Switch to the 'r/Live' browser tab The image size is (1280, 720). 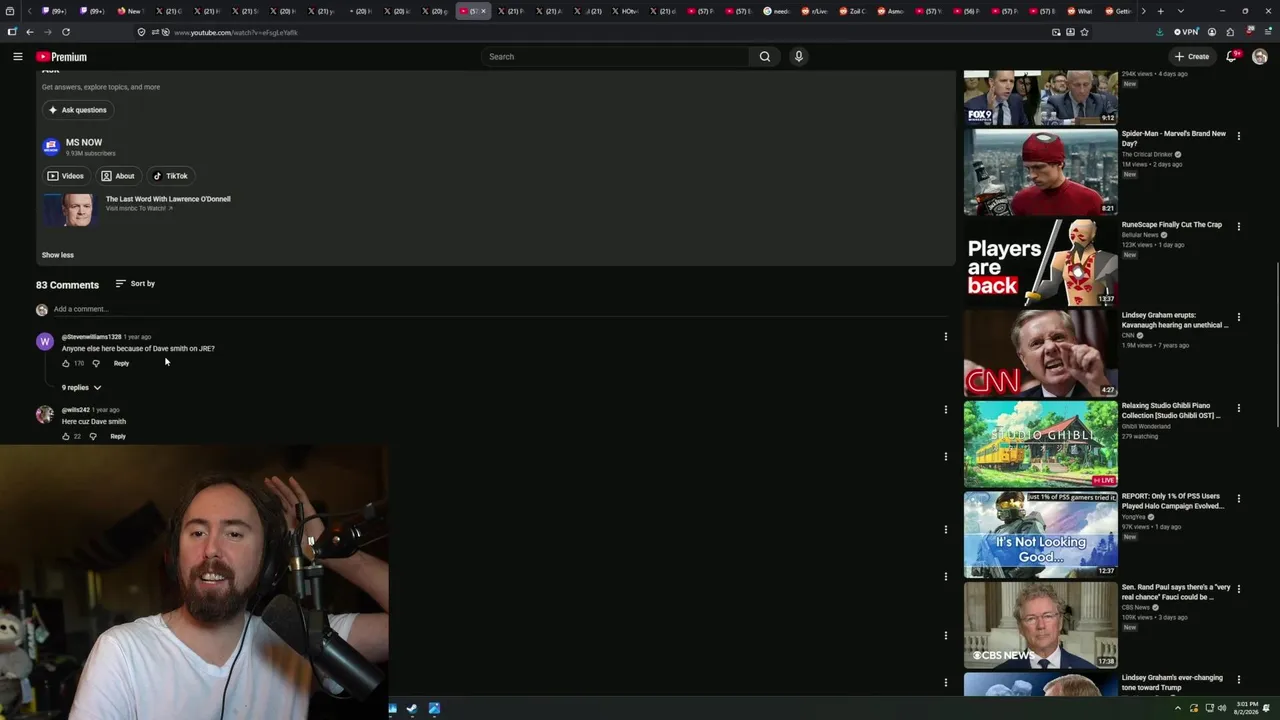point(814,11)
